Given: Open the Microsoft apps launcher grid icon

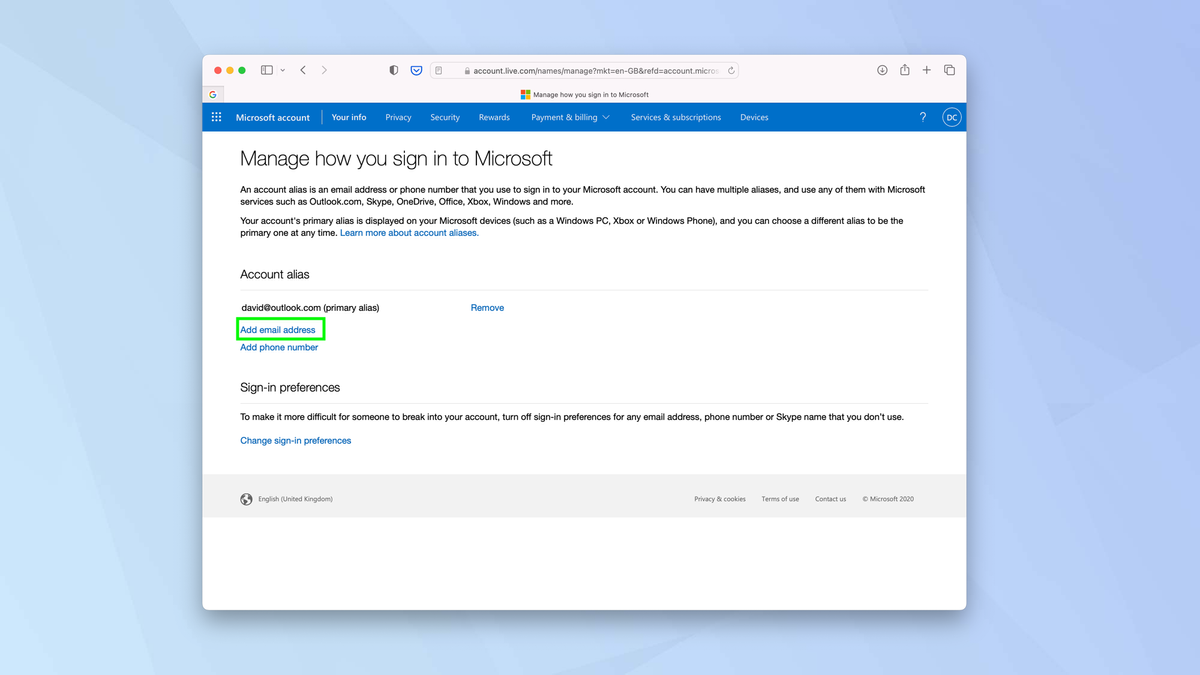Looking at the screenshot, I should pos(216,117).
